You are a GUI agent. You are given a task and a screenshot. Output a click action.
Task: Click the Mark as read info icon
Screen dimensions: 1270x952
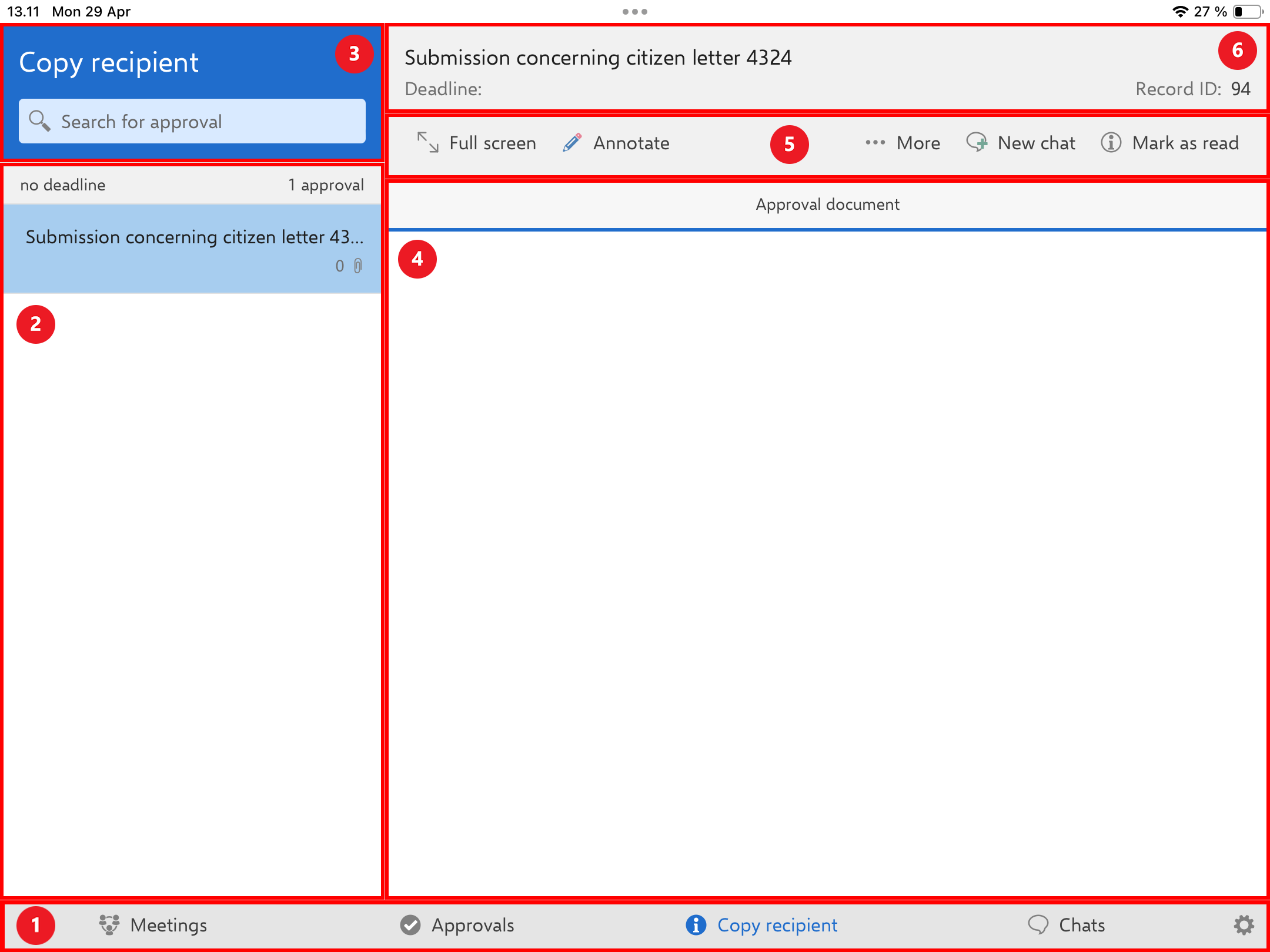pos(1111,143)
